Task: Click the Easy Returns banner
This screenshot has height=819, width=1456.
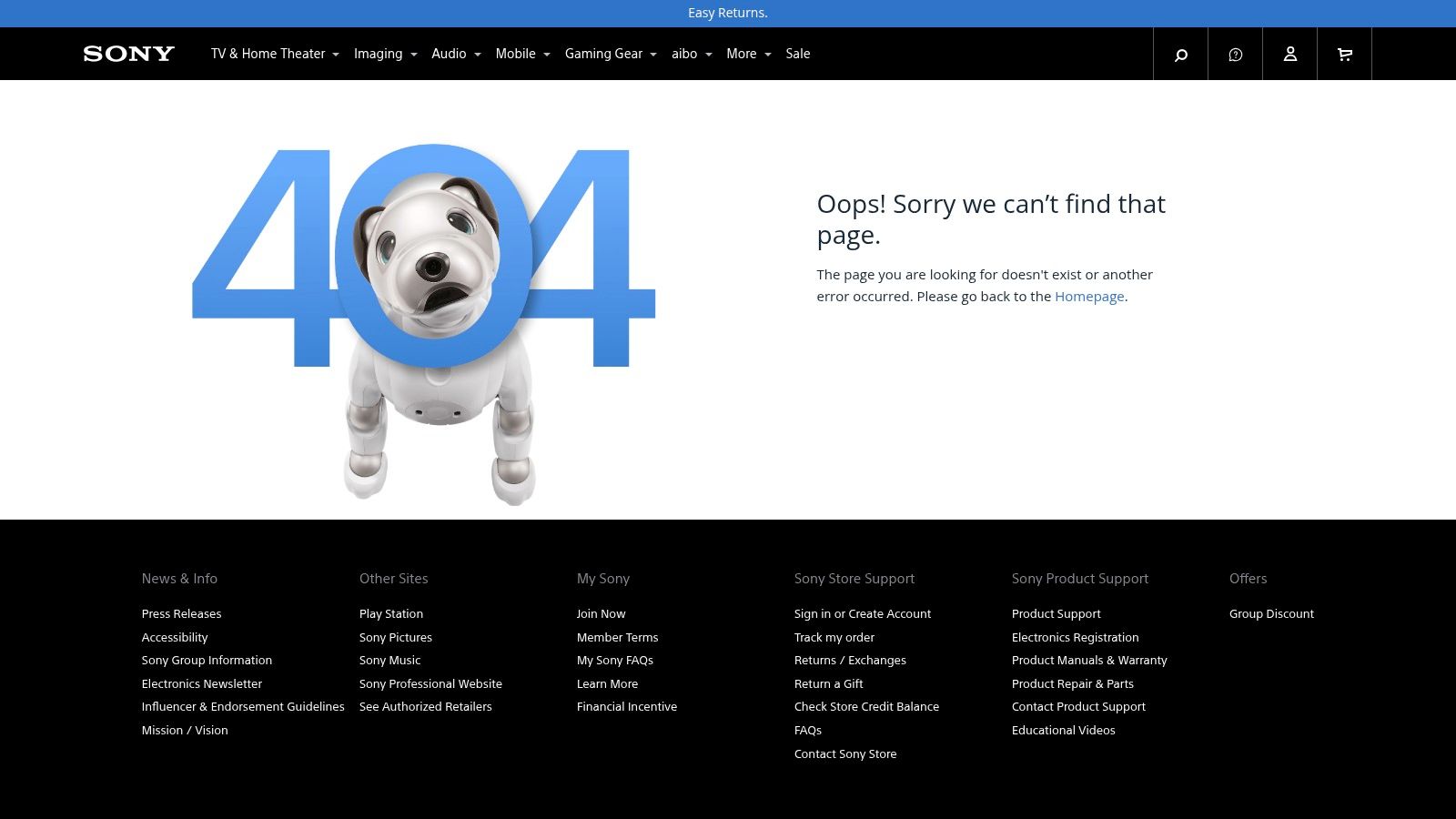Action: point(728,13)
